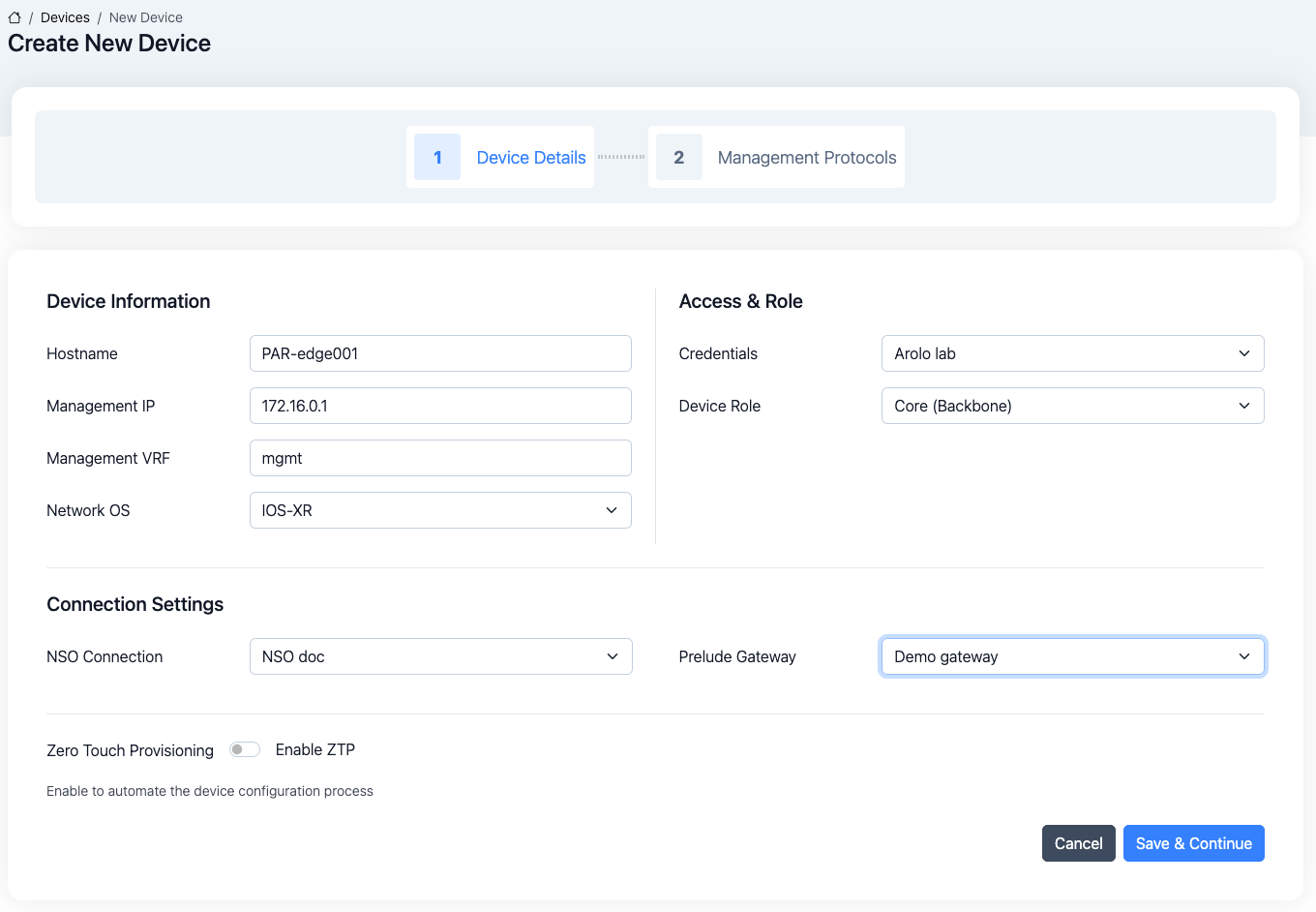The image size is (1316, 912).
Task: Click the home icon in breadcrumb
Action: click(15, 17)
